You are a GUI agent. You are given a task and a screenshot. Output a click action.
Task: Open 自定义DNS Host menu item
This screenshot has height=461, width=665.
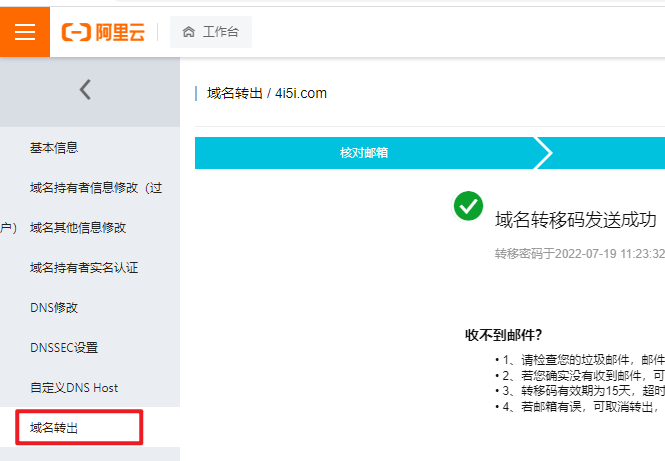point(74,388)
